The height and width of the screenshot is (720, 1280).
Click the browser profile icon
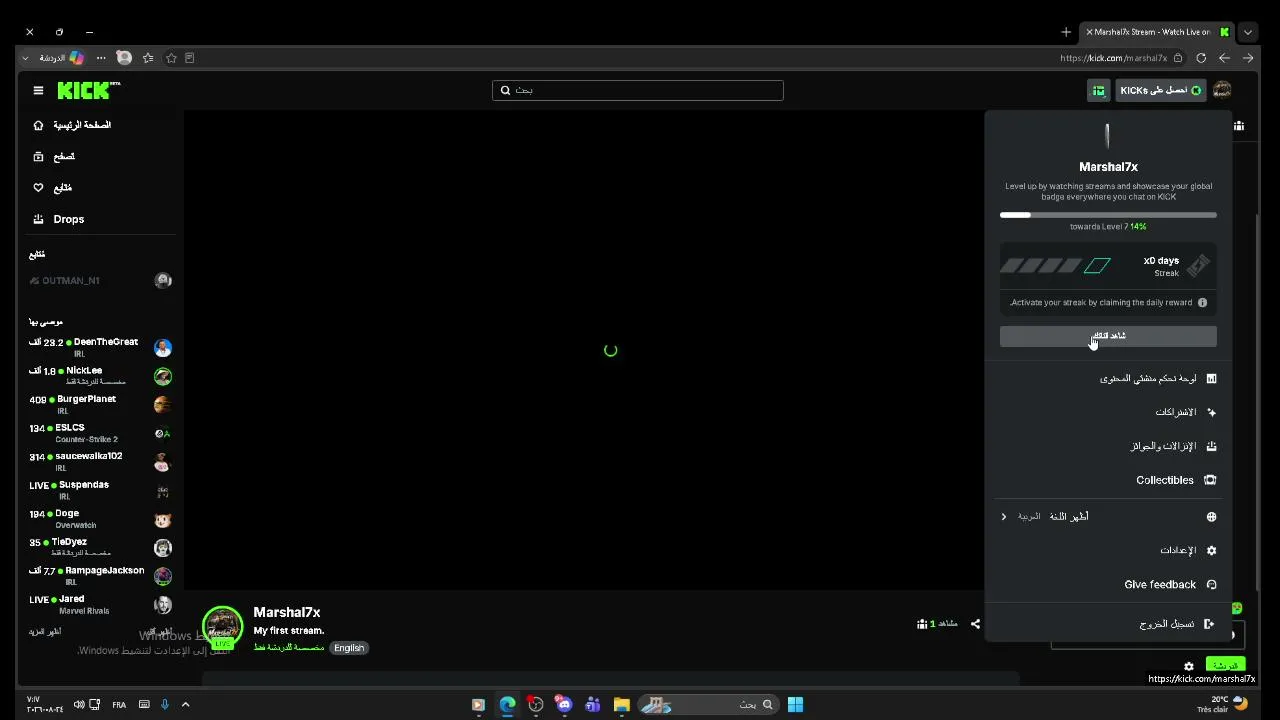tap(124, 58)
